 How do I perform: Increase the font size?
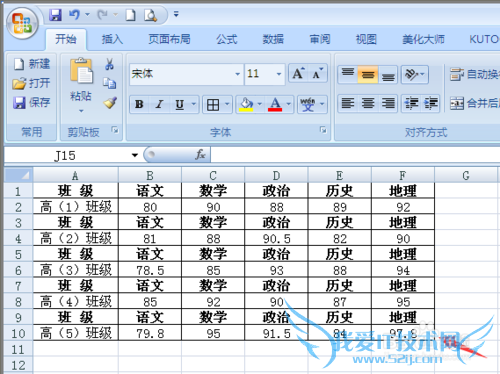pos(298,73)
